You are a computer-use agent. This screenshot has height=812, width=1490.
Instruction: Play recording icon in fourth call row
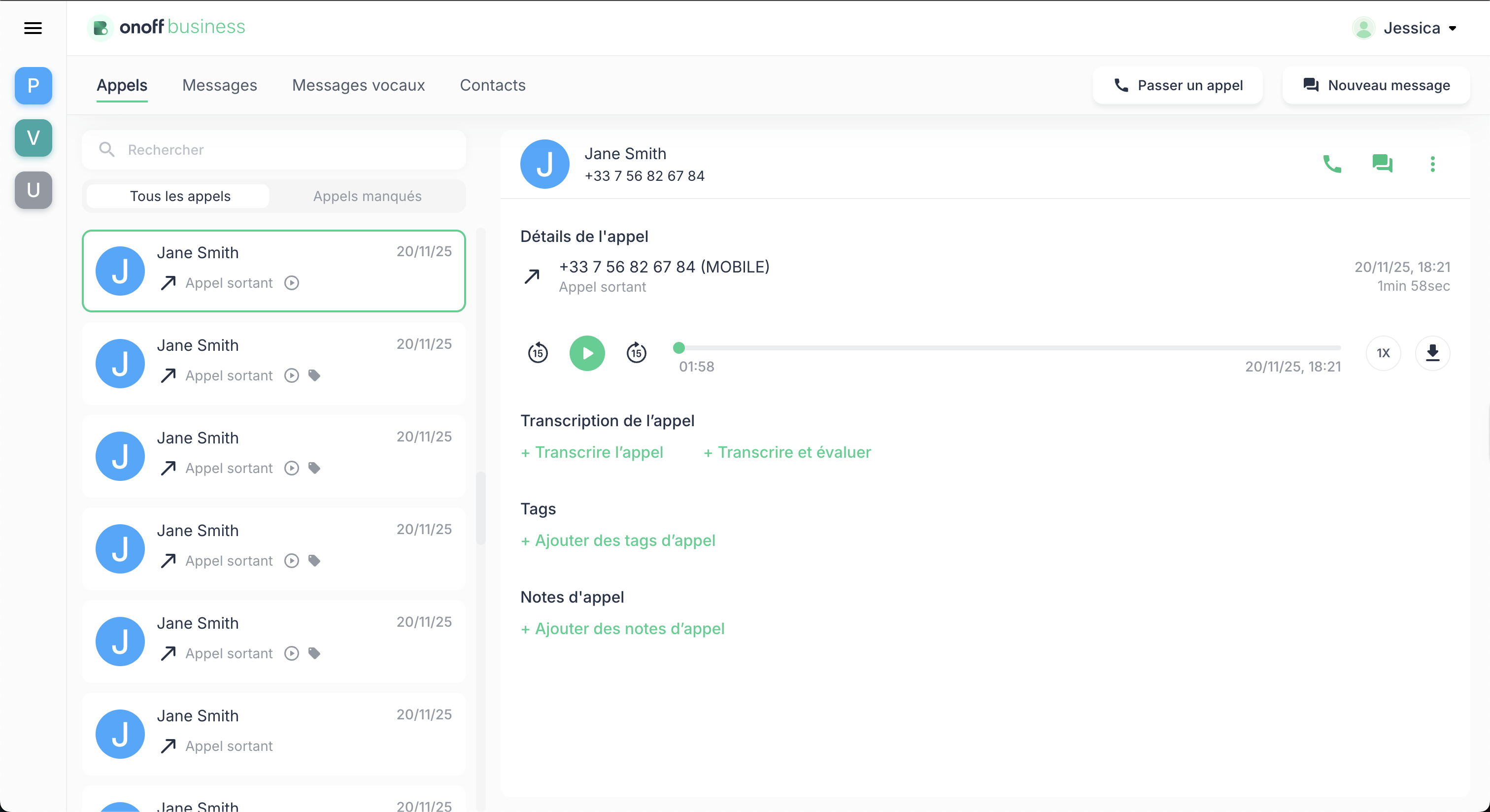tap(292, 560)
